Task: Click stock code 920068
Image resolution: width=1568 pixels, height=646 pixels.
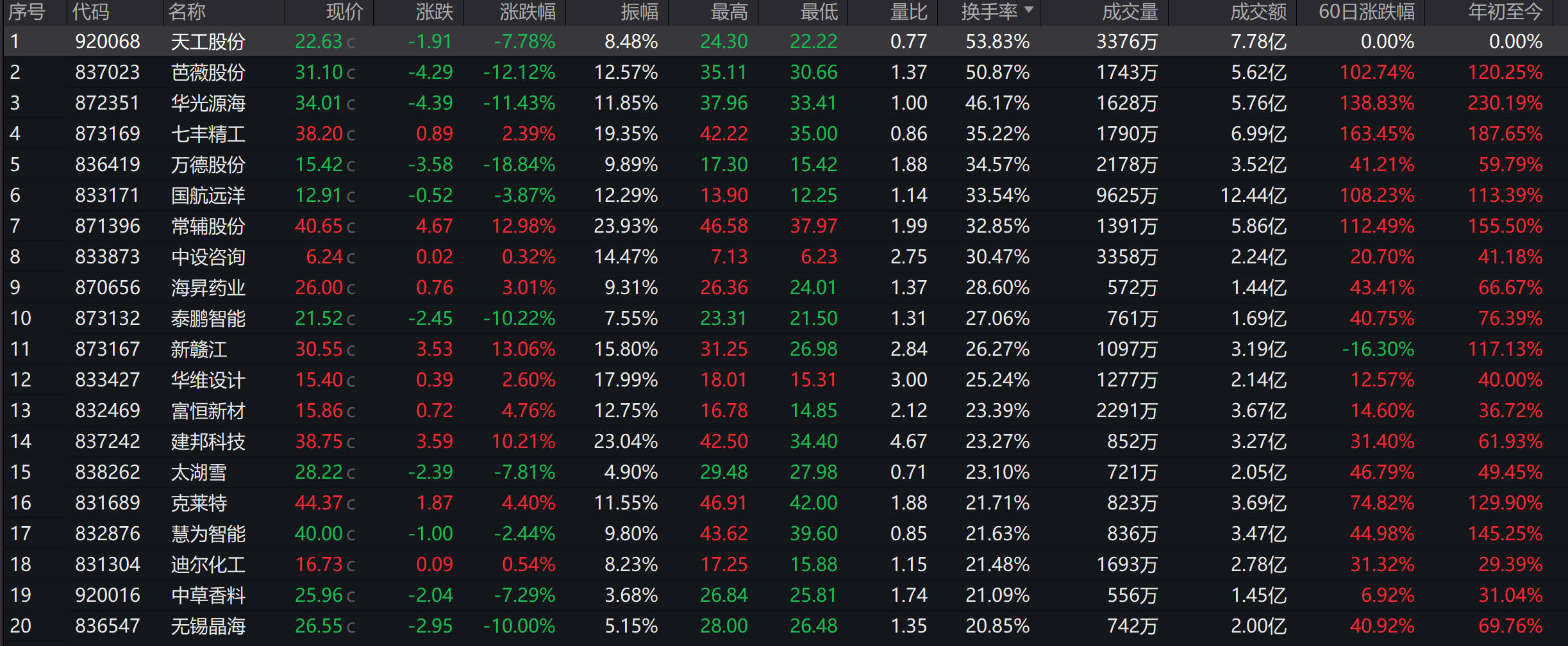Action: tap(107, 42)
